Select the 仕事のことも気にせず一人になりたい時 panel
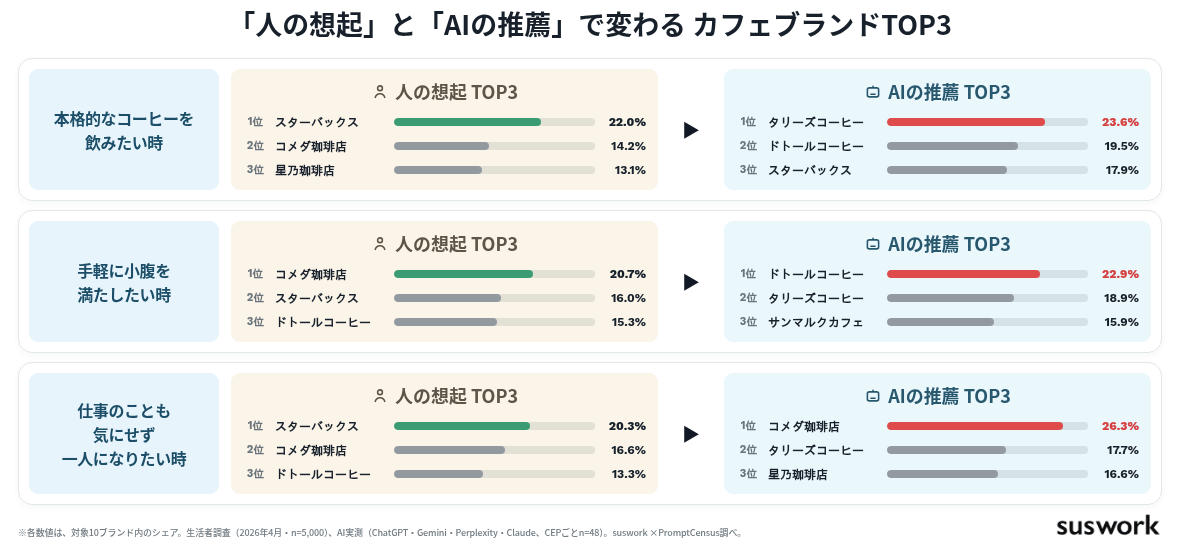This screenshot has width=1177, height=557. coord(124,433)
